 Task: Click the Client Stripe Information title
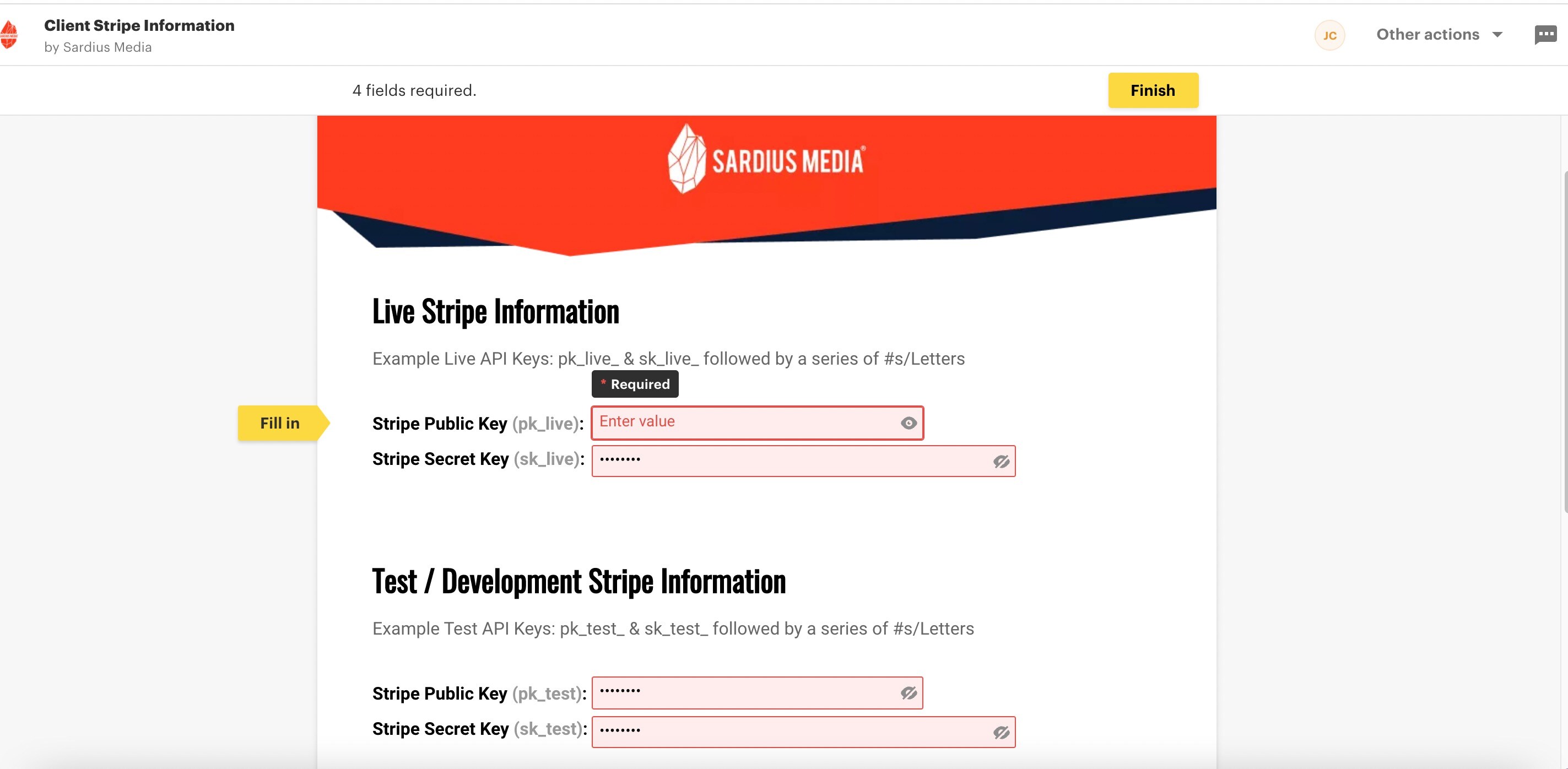pos(139,25)
